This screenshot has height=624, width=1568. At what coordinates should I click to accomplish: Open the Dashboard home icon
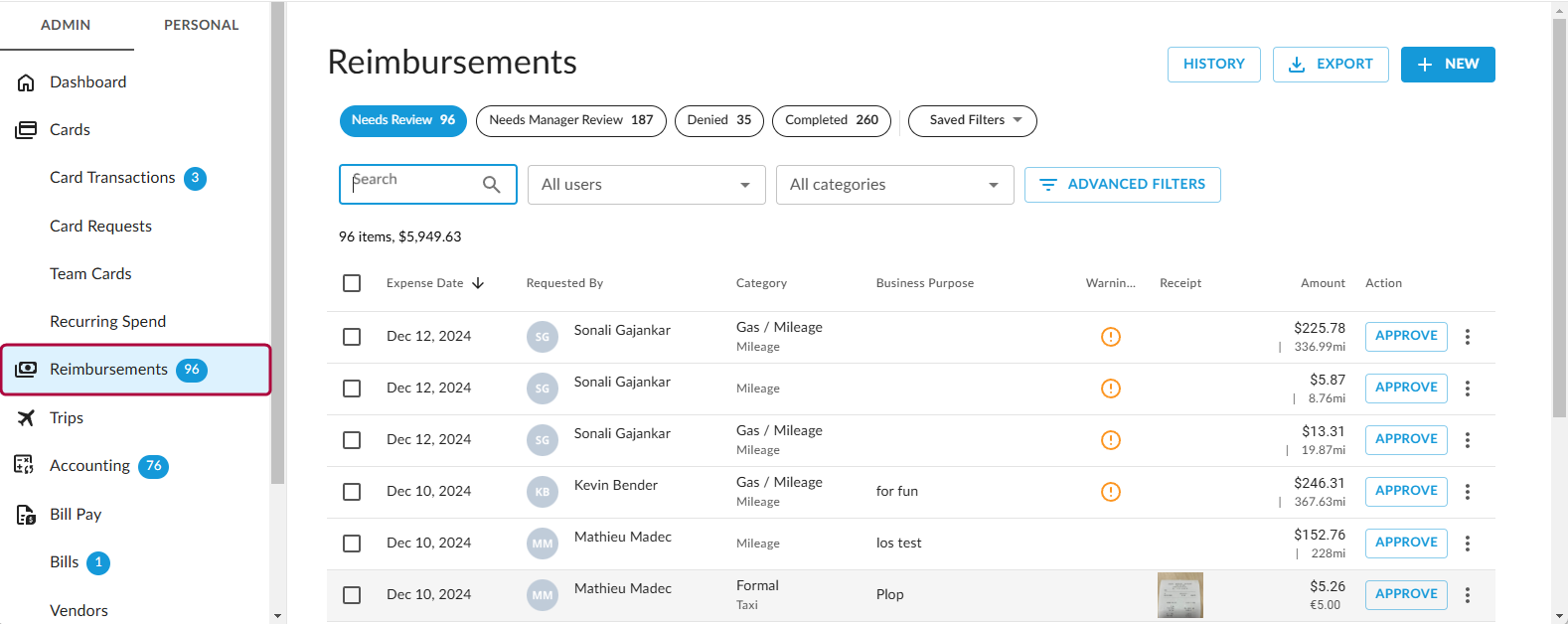pos(27,82)
